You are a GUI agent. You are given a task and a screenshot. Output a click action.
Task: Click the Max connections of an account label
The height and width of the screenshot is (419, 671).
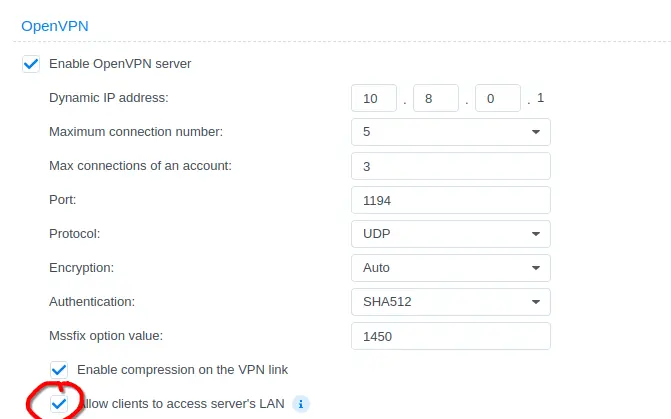coord(140,166)
